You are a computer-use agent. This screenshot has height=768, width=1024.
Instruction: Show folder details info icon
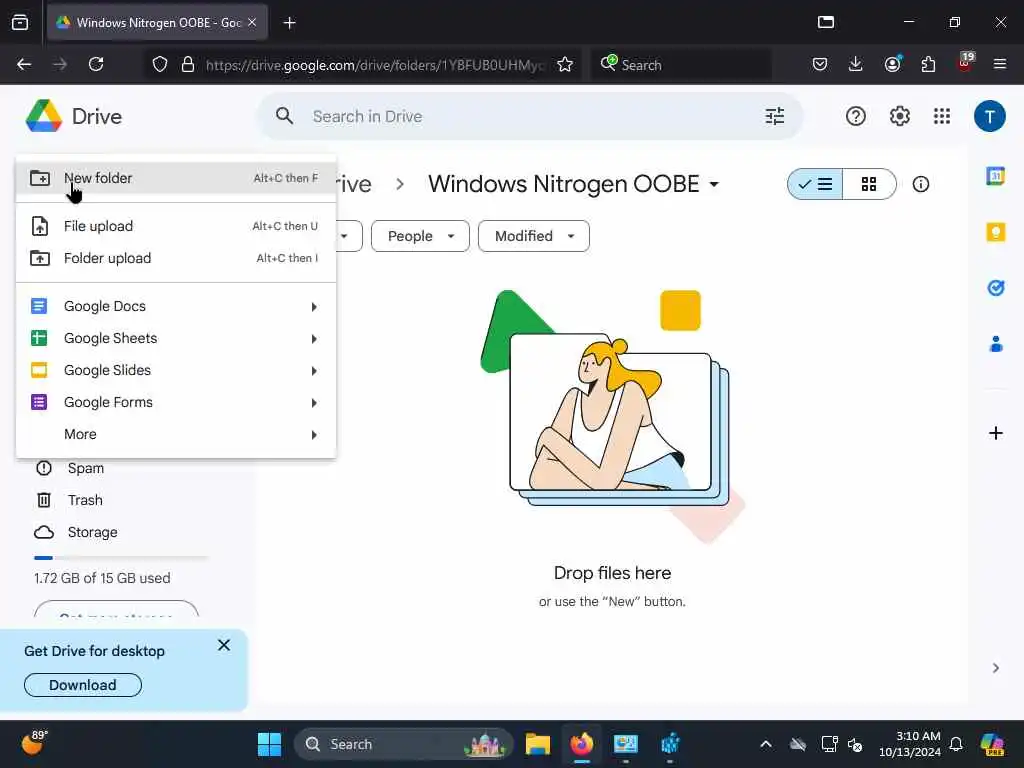[921, 184]
